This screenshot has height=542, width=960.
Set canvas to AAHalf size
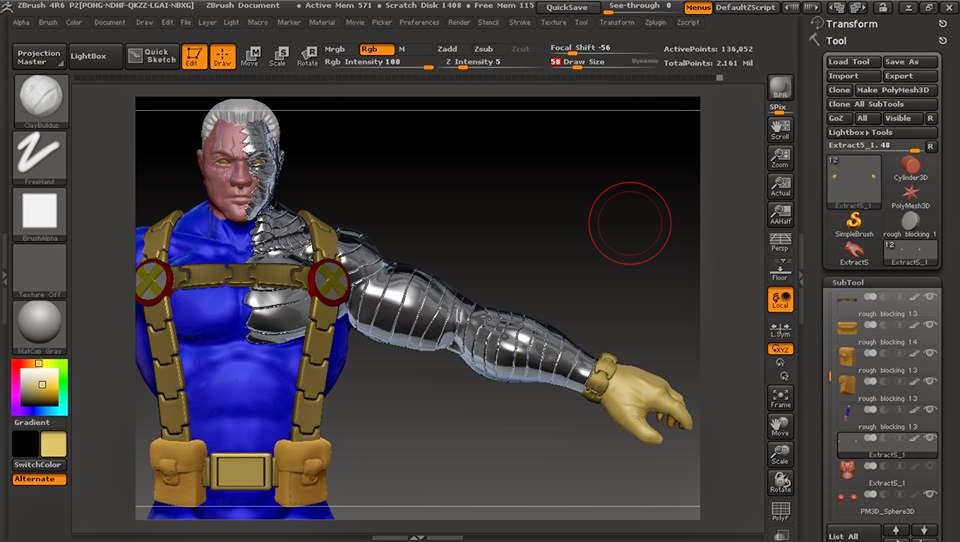780,214
